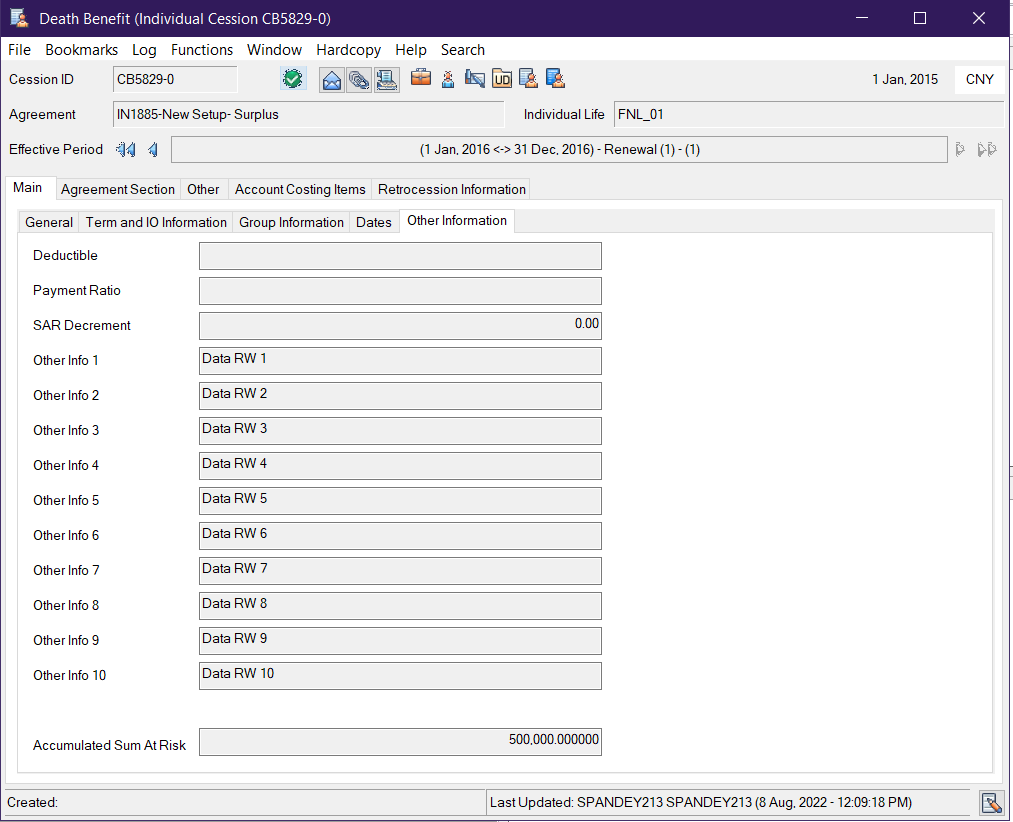
Task: Click the Deductible input field
Action: tap(400, 256)
